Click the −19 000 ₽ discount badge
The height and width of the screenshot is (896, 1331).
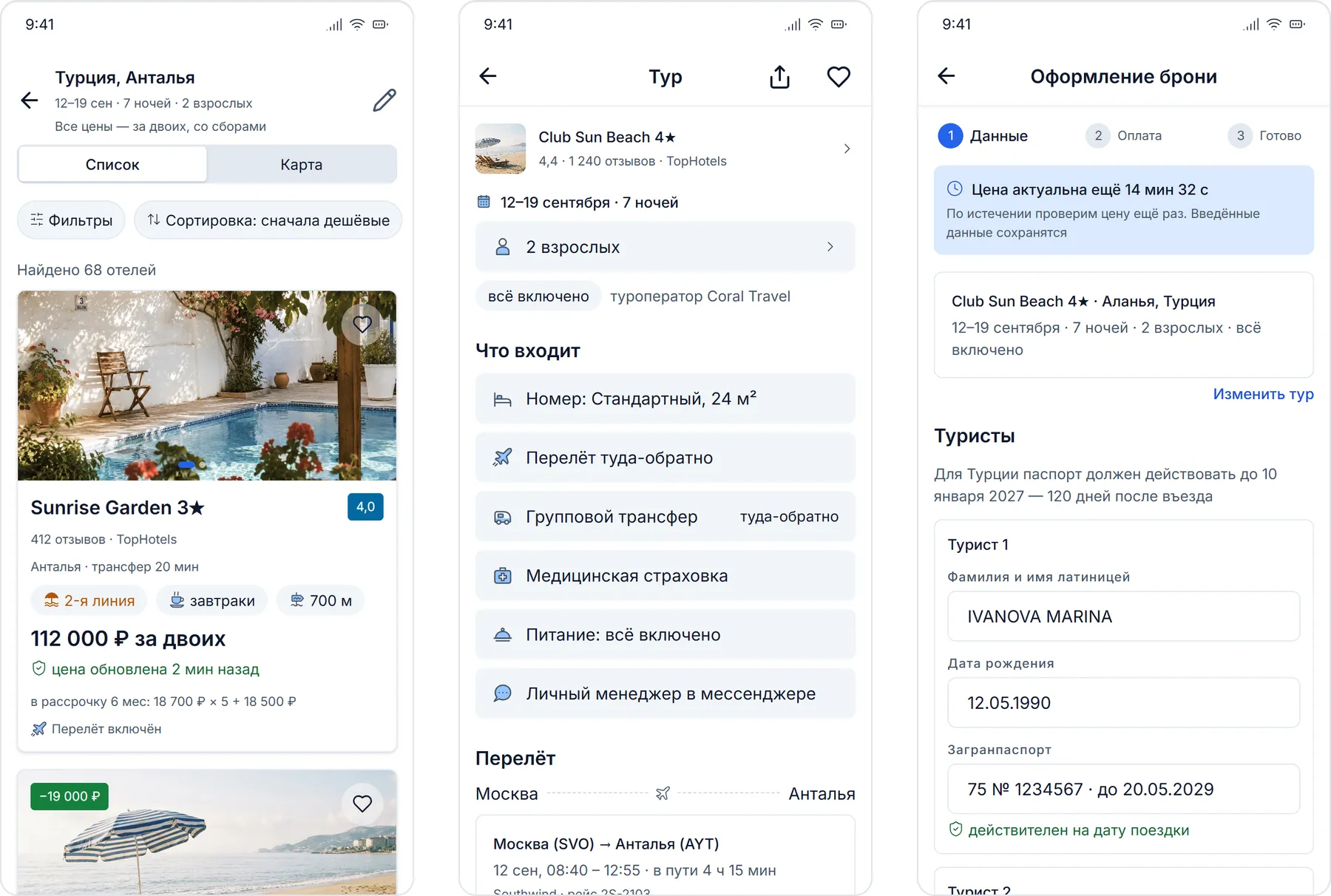coord(70,796)
